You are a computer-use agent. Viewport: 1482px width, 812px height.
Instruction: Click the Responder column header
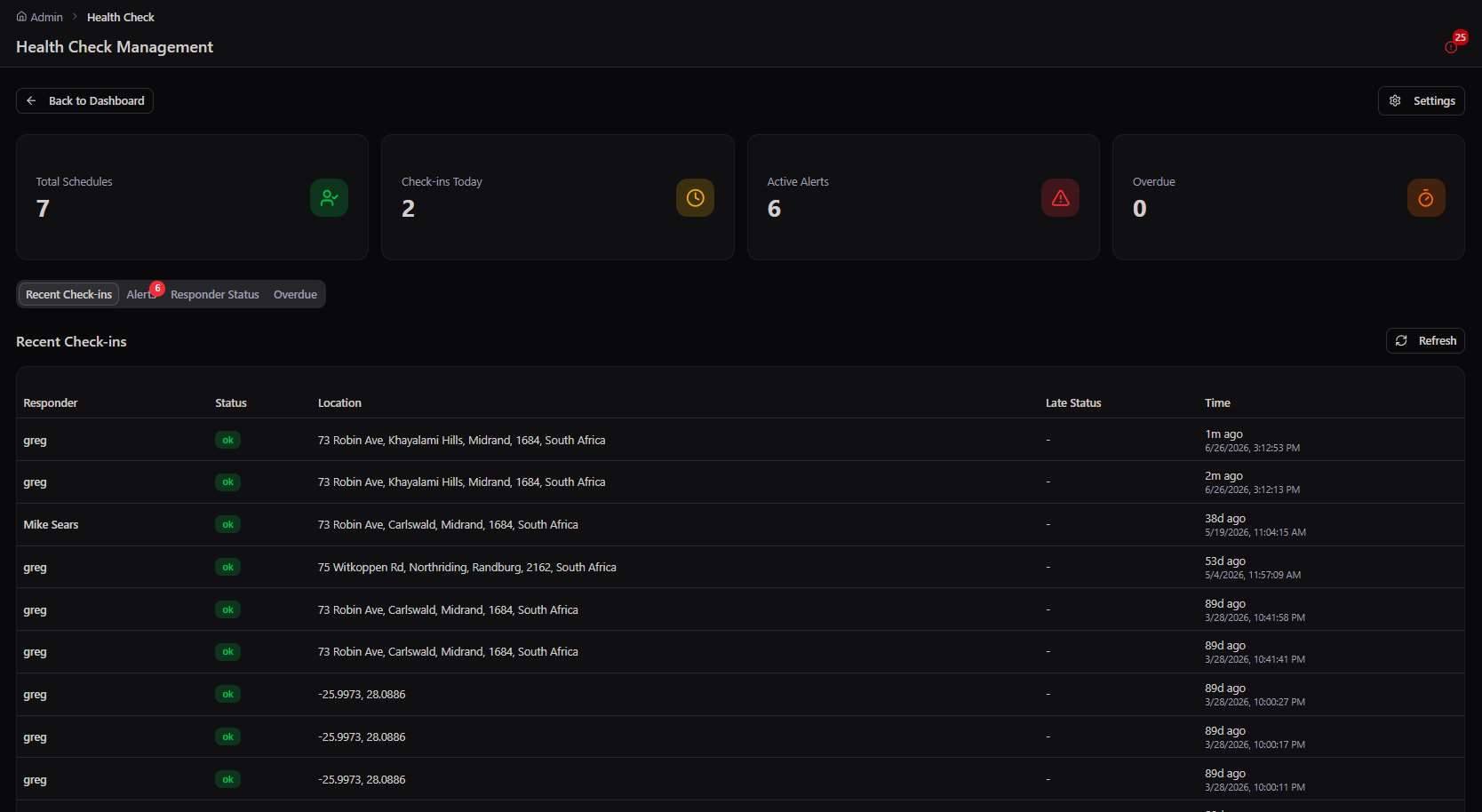[x=51, y=402]
